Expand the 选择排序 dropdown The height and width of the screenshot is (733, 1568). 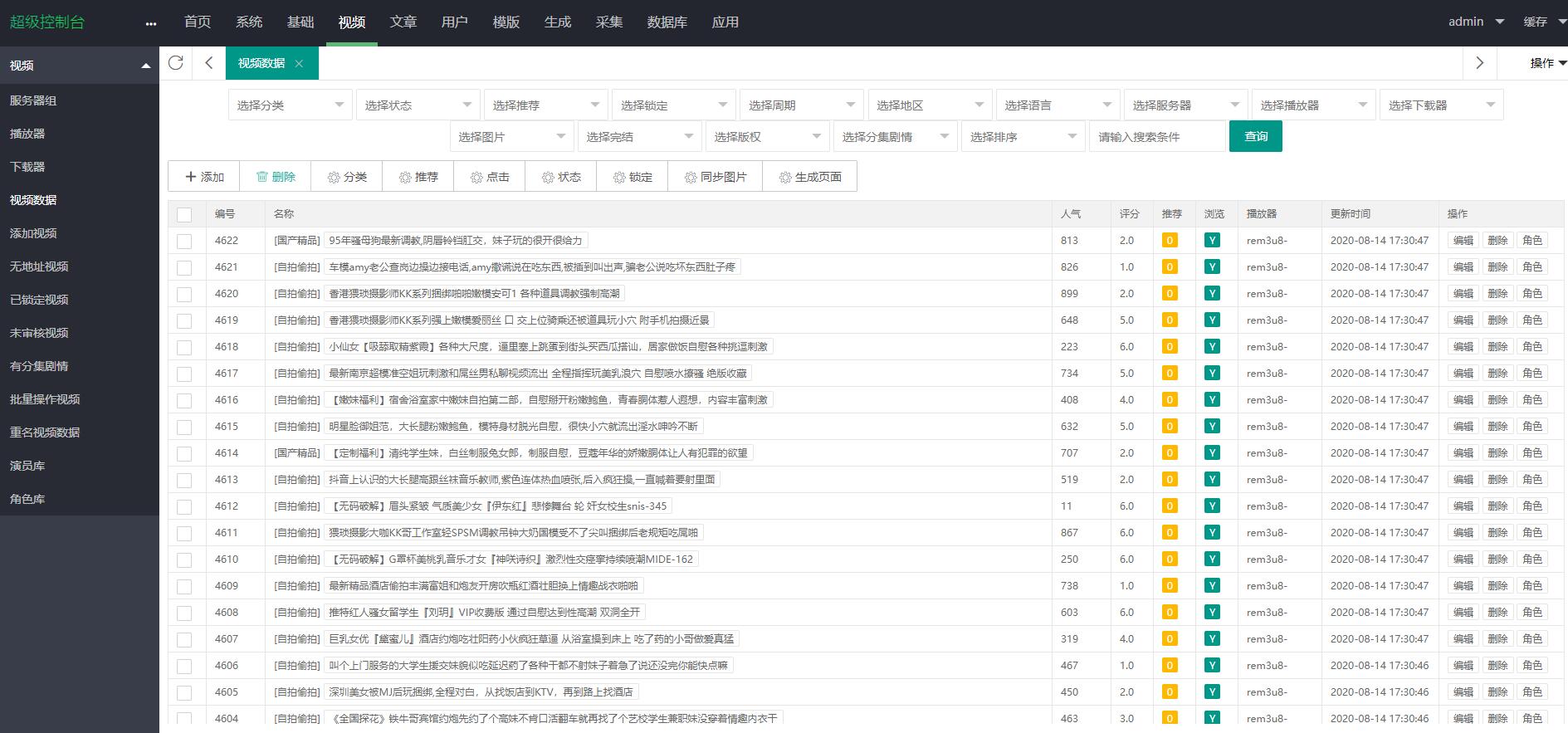[x=1023, y=137]
